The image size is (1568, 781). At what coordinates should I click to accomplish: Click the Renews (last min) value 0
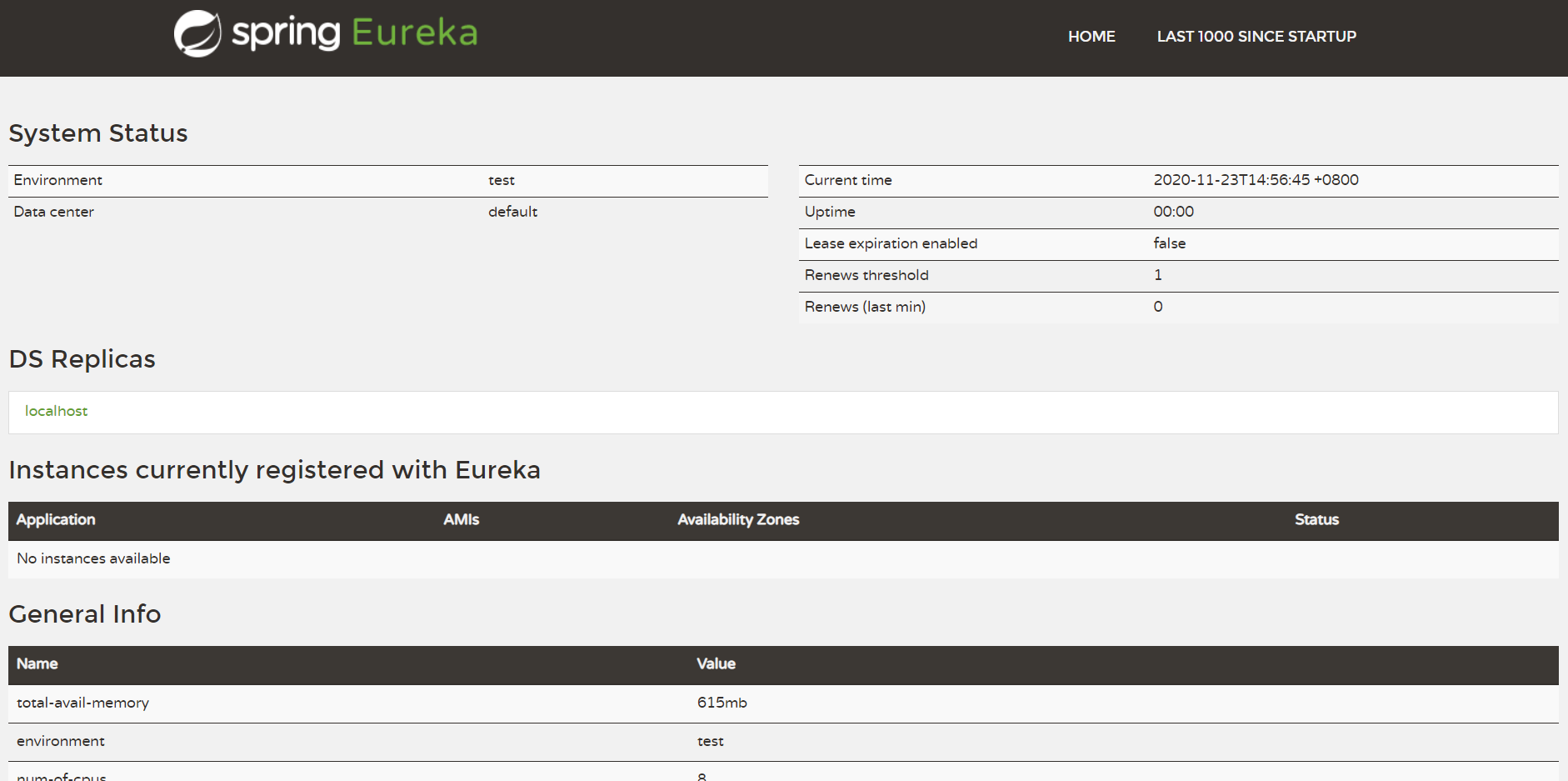click(x=1158, y=307)
